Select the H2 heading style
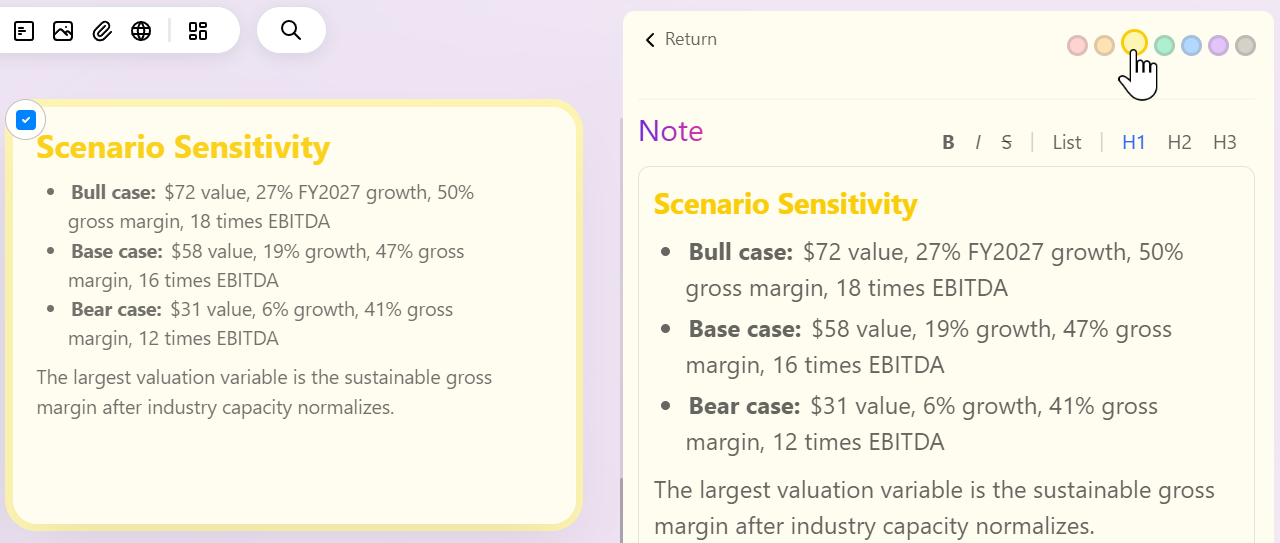 pos(1180,143)
